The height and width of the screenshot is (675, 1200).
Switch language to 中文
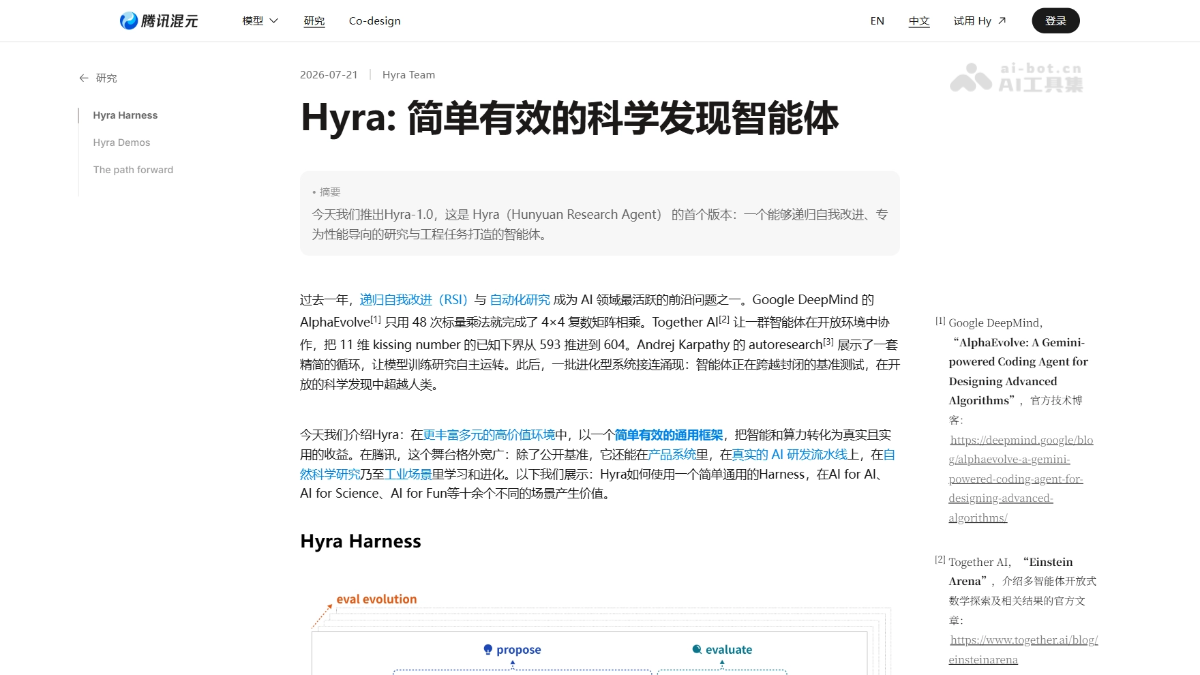919,21
